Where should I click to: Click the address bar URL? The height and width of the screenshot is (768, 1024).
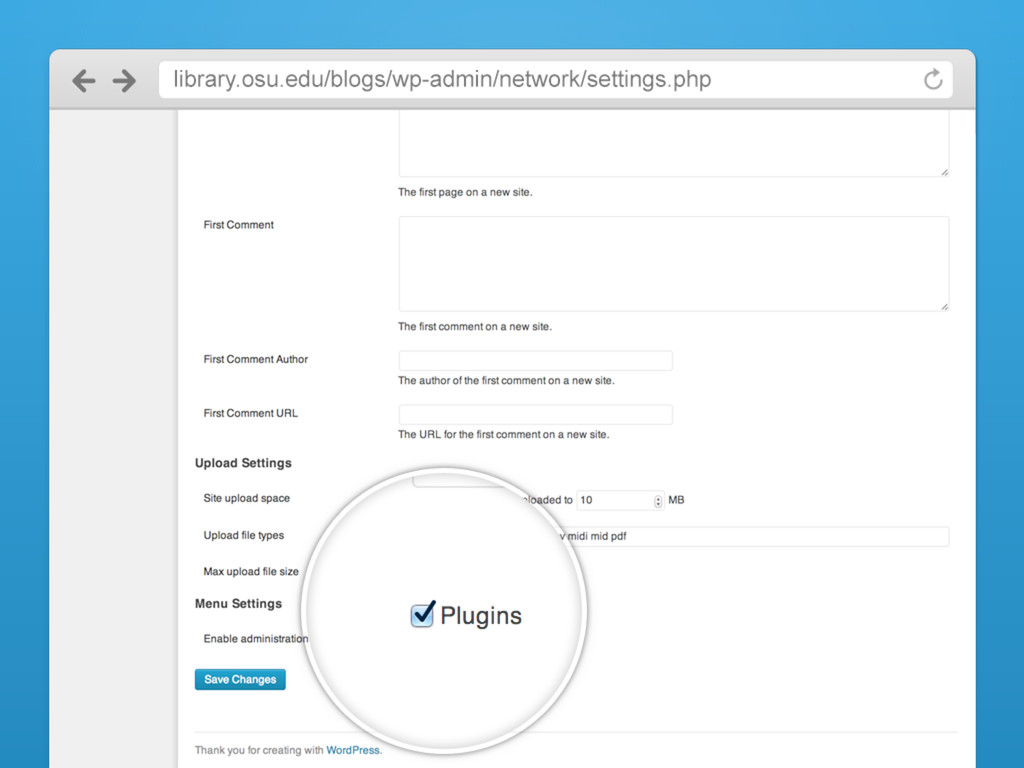coord(442,80)
